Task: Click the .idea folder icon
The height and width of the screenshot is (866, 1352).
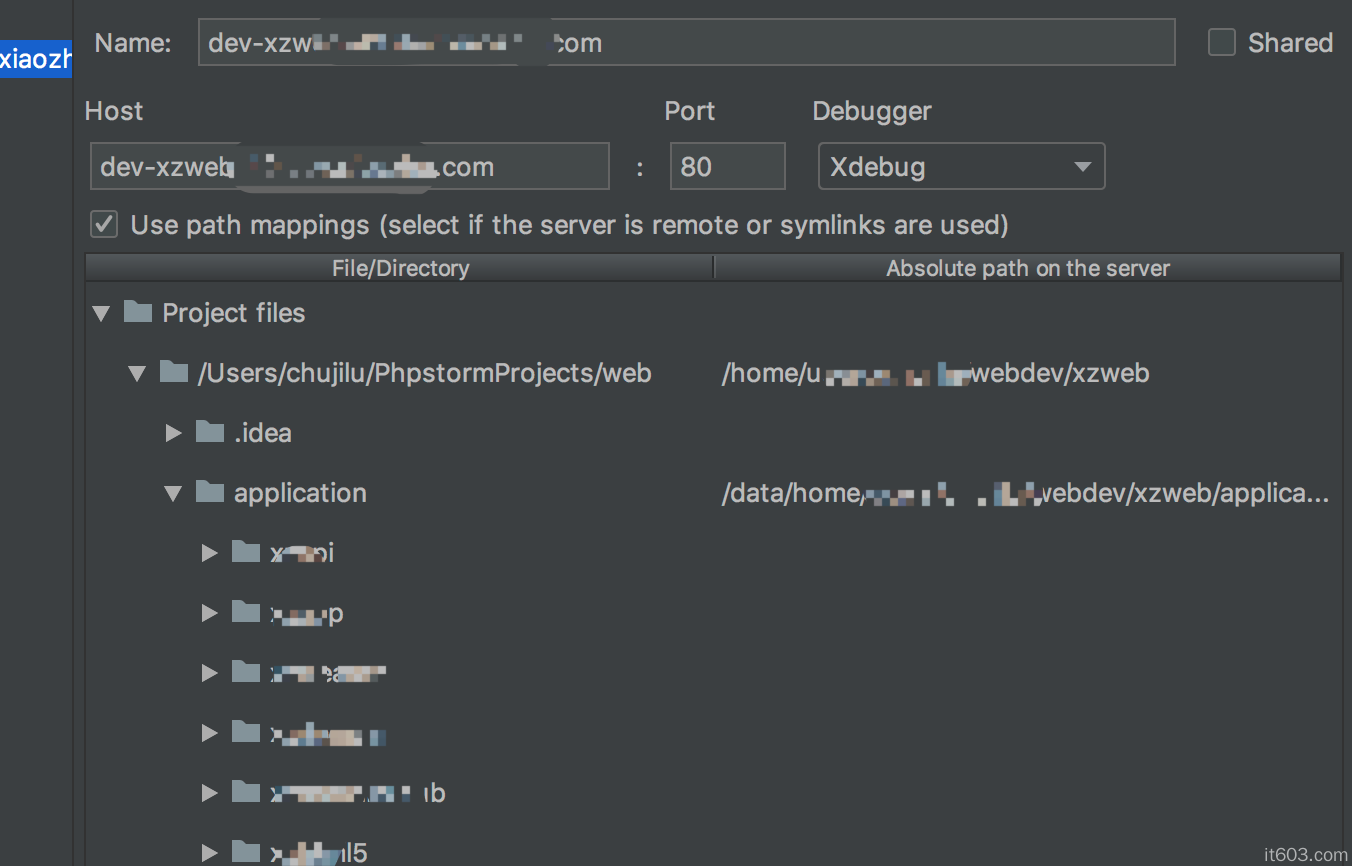Action: coord(209,433)
